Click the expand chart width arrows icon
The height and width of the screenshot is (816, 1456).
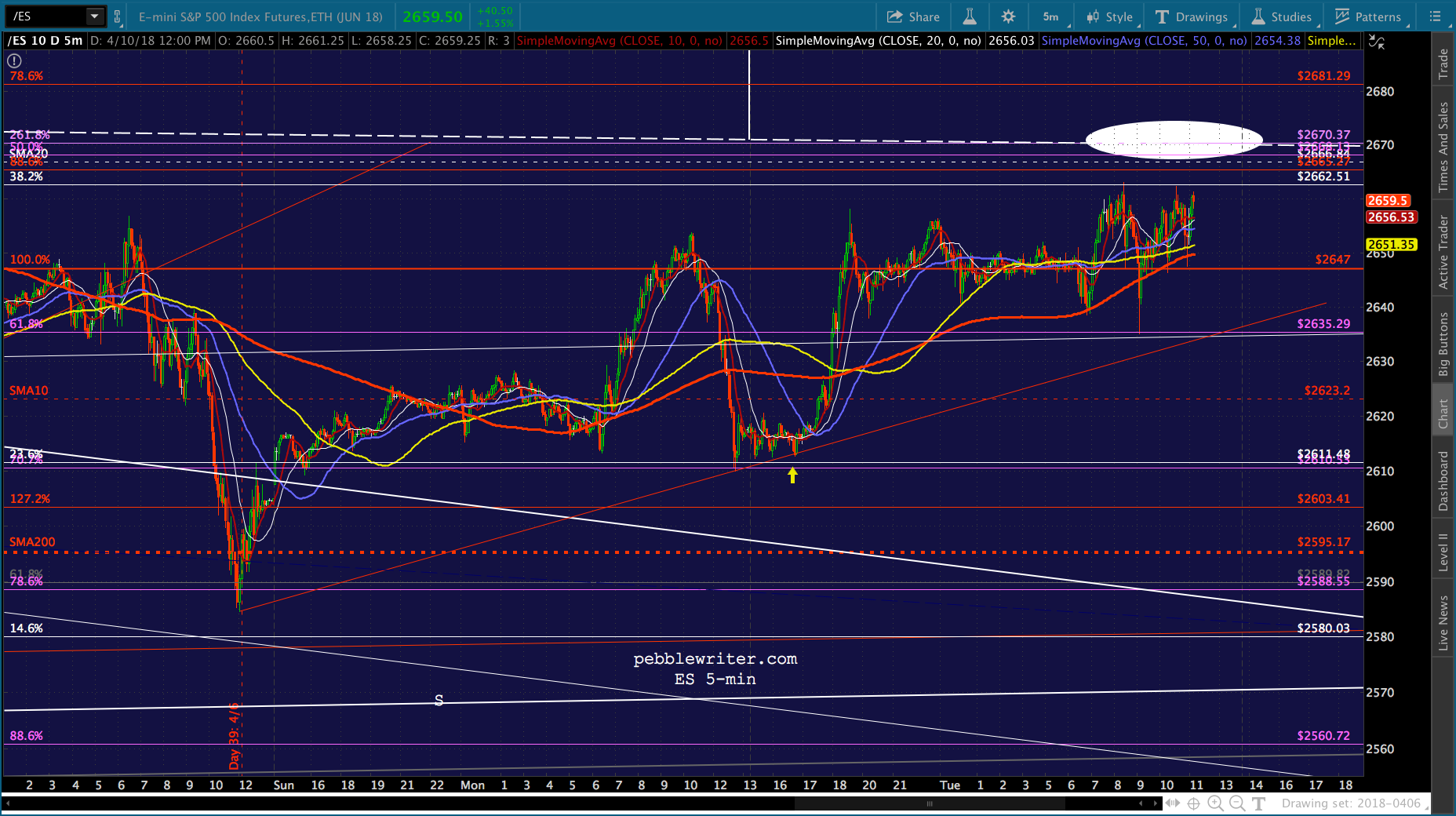click(x=1172, y=803)
